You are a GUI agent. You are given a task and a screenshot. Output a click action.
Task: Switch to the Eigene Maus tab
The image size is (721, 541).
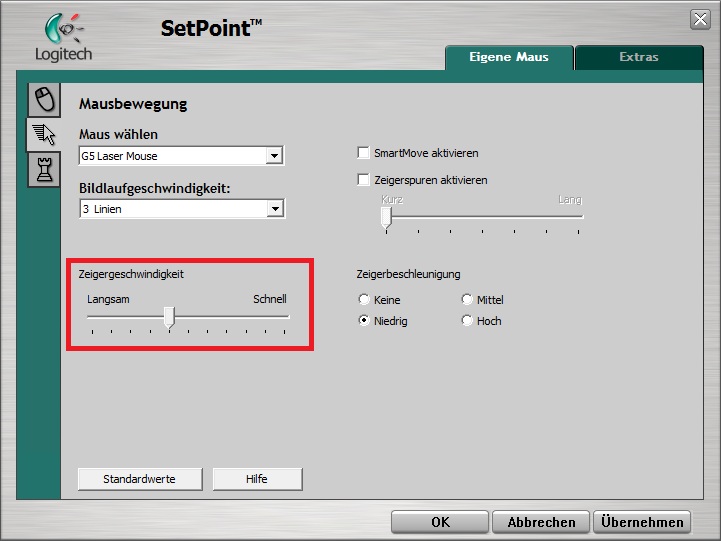pyautogui.click(x=509, y=57)
